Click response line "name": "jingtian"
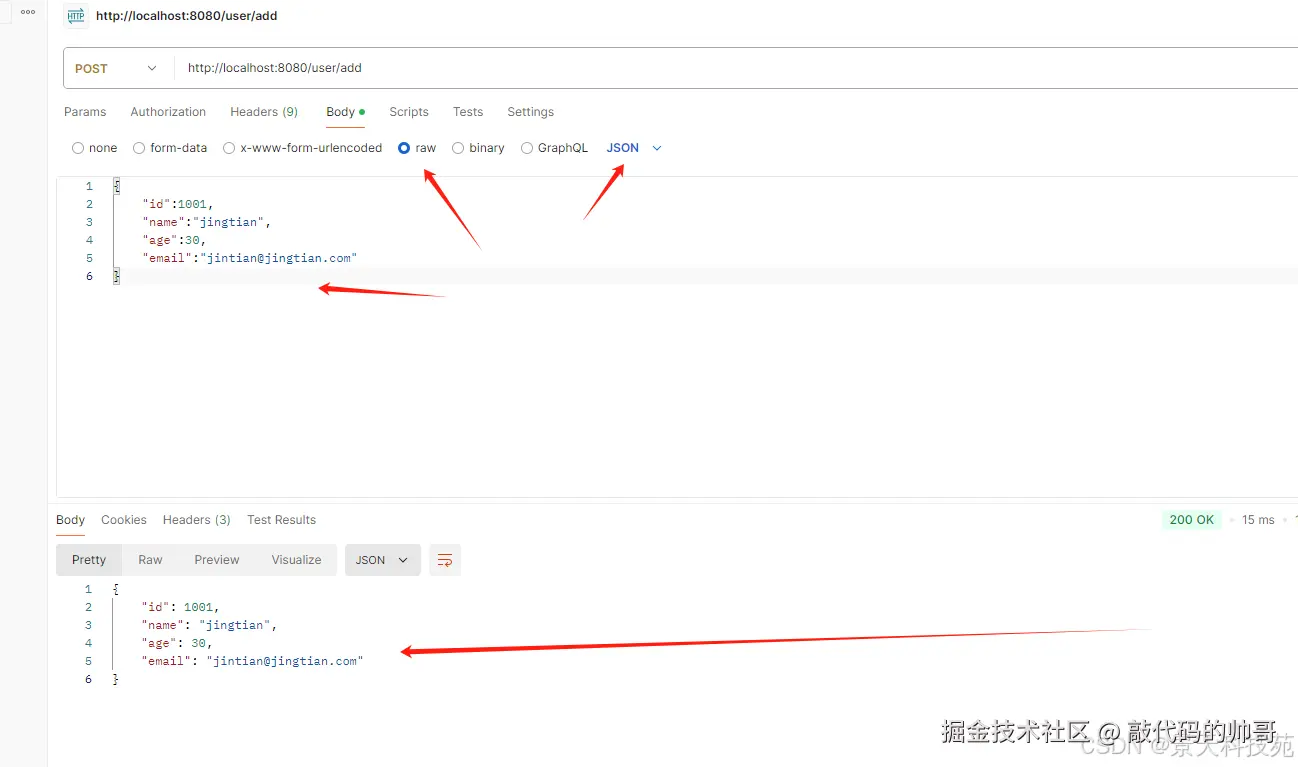Image resolution: width=1298 pixels, height=767 pixels. pyautogui.click(x=209, y=625)
